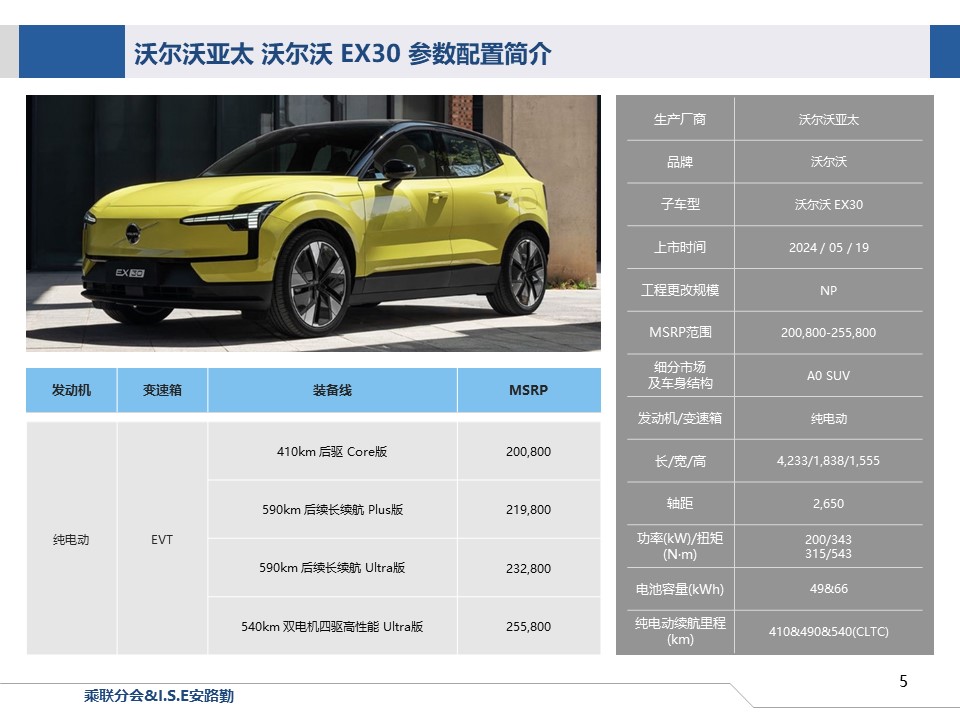This screenshot has height=720, width=960.
Task: Click the brand value 沃尔沃
Action: point(828,162)
